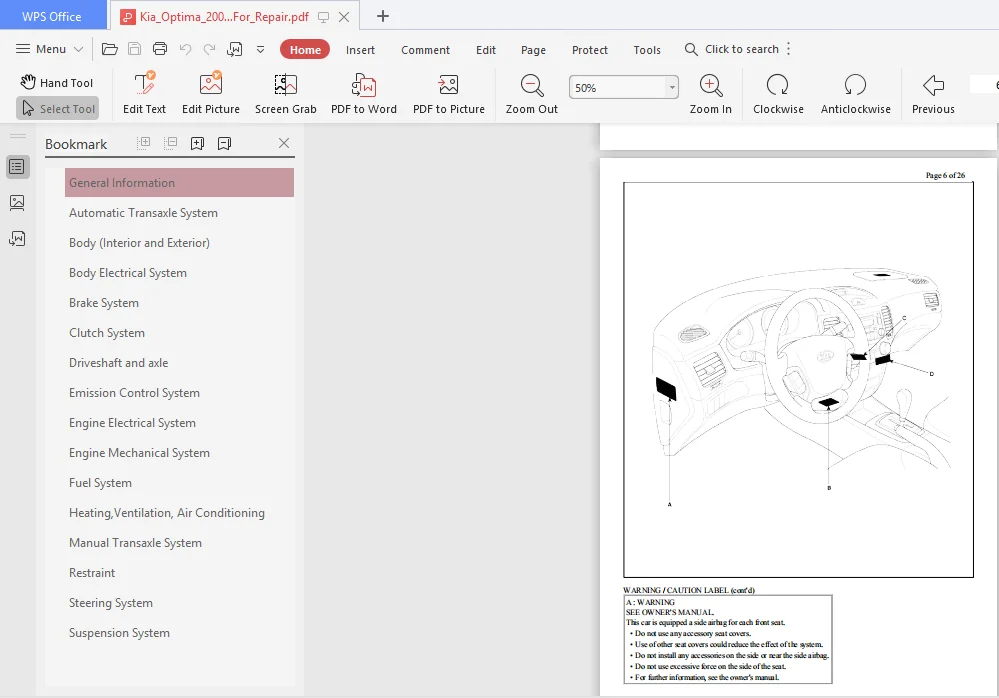Rotate page Anticlockwise
This screenshot has height=698, width=999.
click(856, 93)
